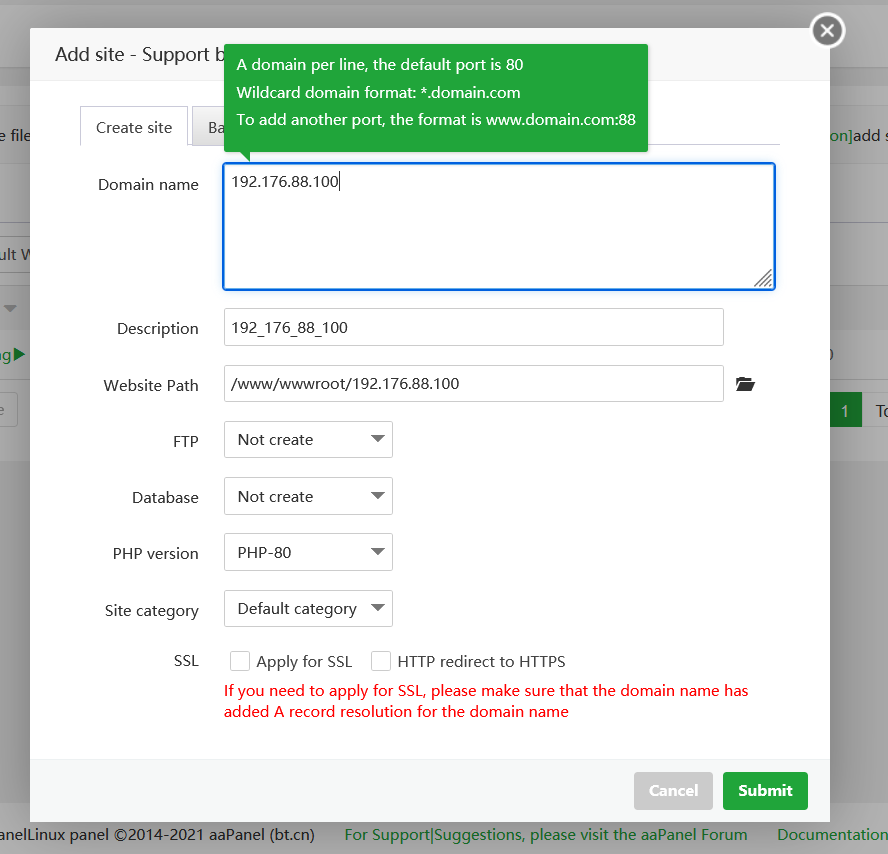The image size is (888, 854).
Task: Focus the Website Path input
Action: (x=473, y=384)
